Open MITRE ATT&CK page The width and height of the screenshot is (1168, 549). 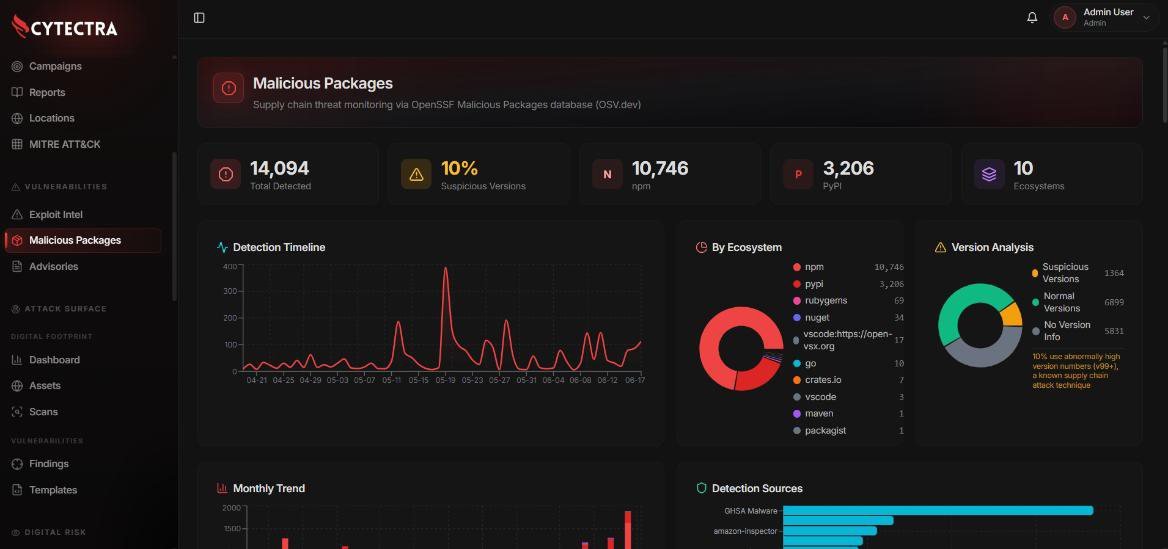tap(65, 145)
